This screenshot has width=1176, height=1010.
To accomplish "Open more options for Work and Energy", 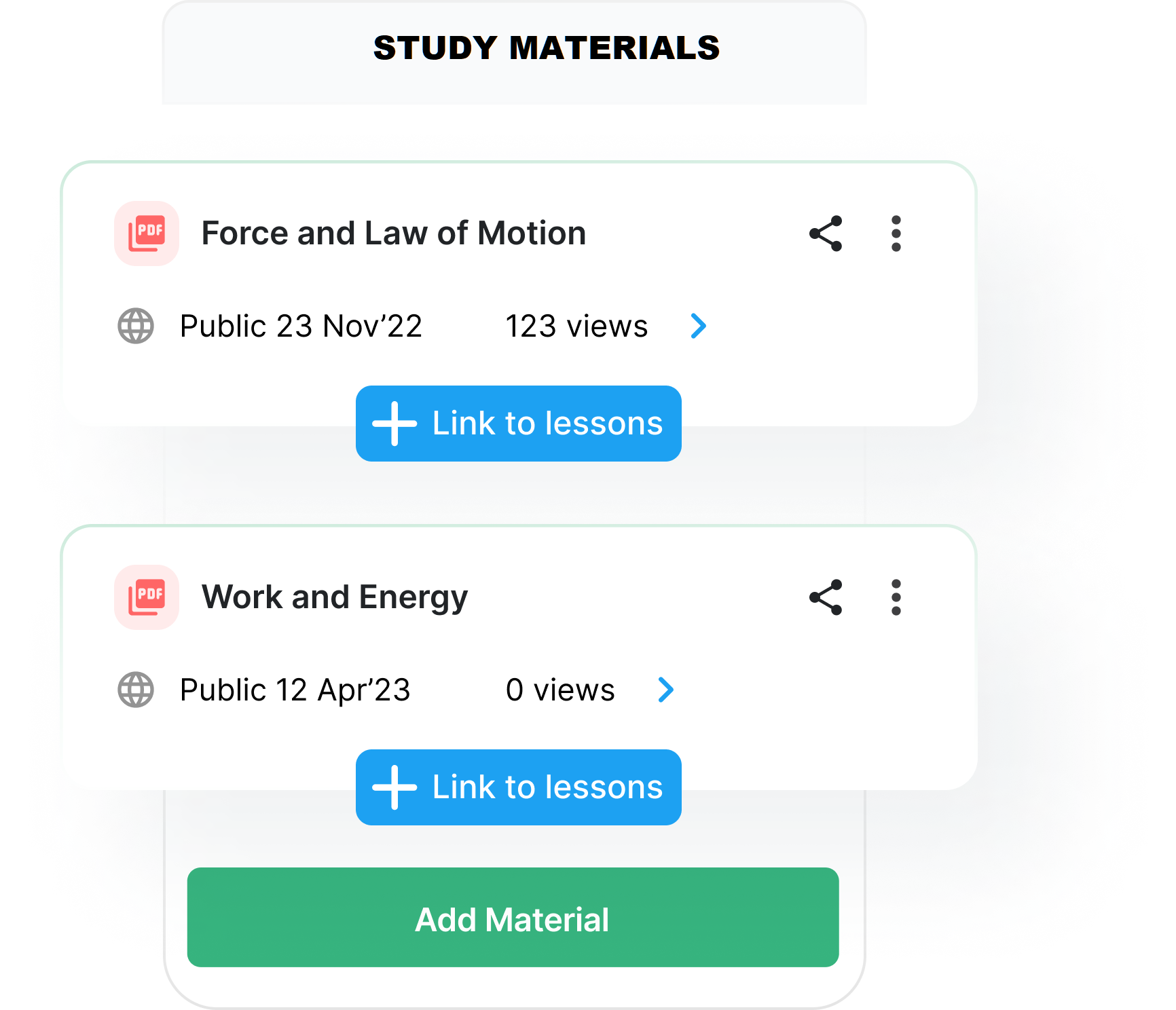I will [x=896, y=597].
